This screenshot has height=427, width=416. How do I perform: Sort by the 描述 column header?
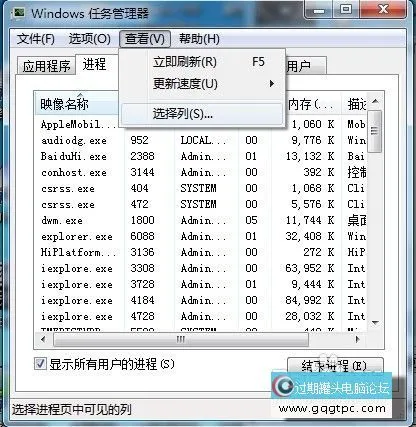click(x=355, y=104)
